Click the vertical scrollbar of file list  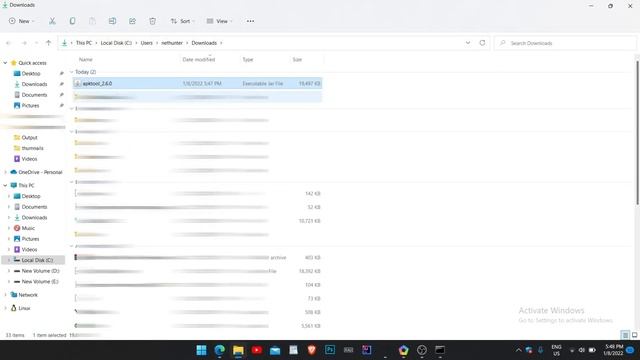tap(637, 133)
